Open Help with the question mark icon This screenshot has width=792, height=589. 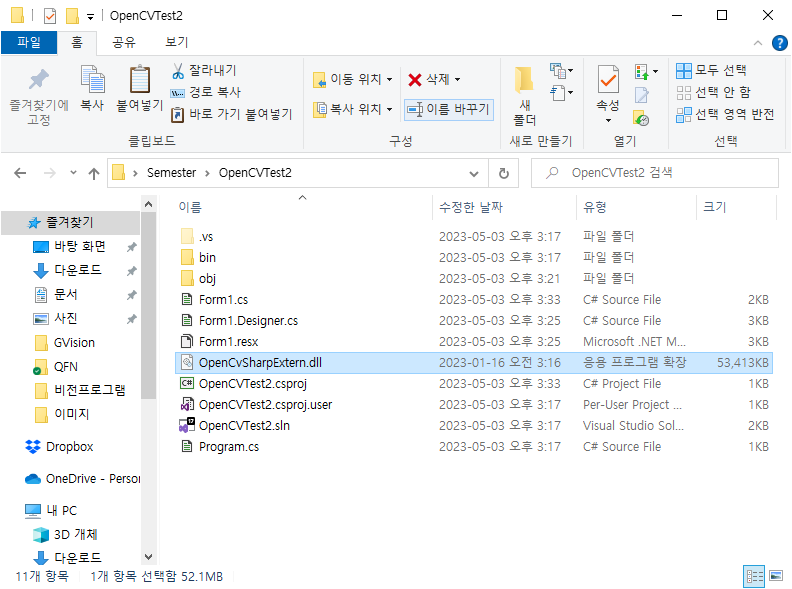point(779,43)
